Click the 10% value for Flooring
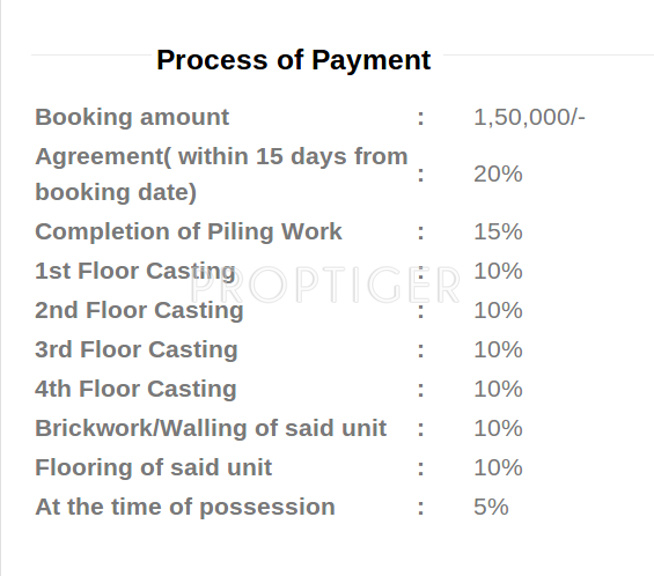The image size is (654, 576). [498, 467]
